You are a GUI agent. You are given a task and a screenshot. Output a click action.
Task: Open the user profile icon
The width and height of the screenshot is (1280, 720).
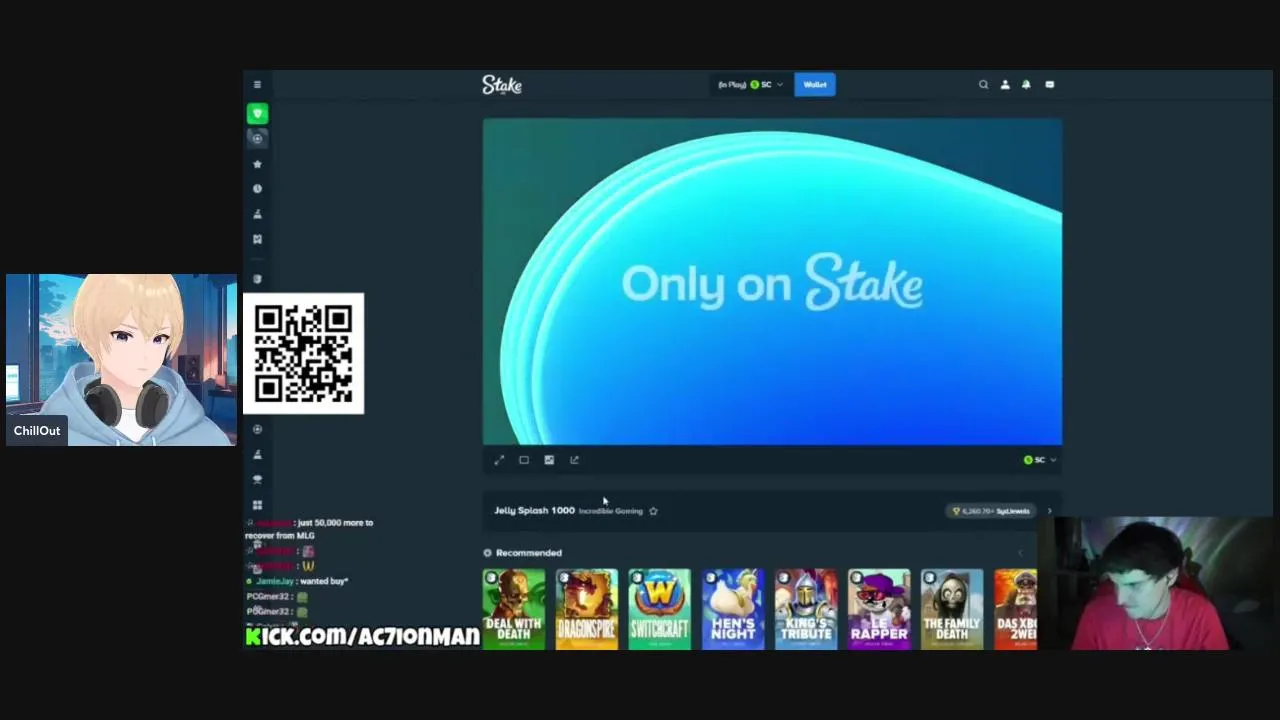(1005, 85)
